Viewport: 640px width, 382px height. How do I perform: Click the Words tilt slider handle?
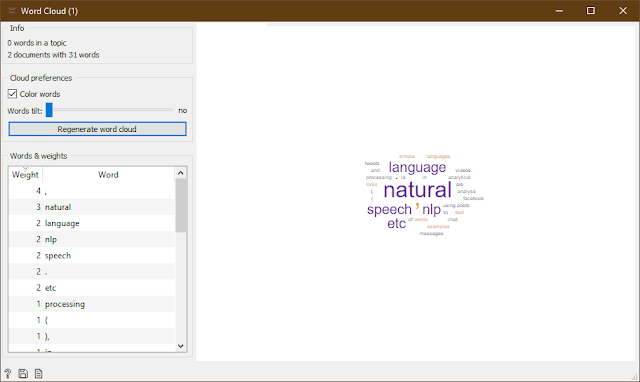coord(49,110)
